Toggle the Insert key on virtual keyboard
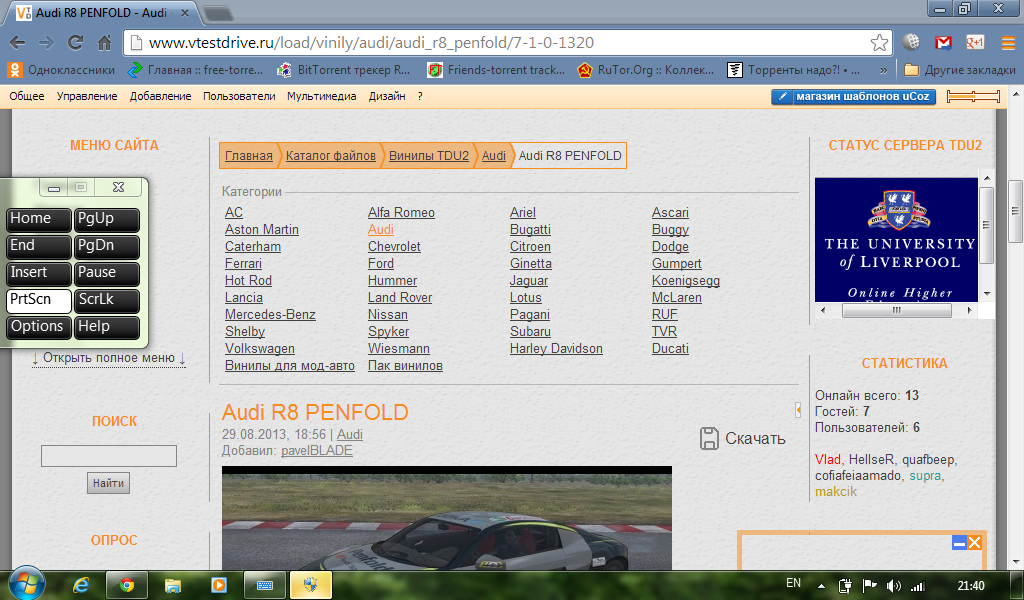This screenshot has width=1024, height=600. click(39, 273)
